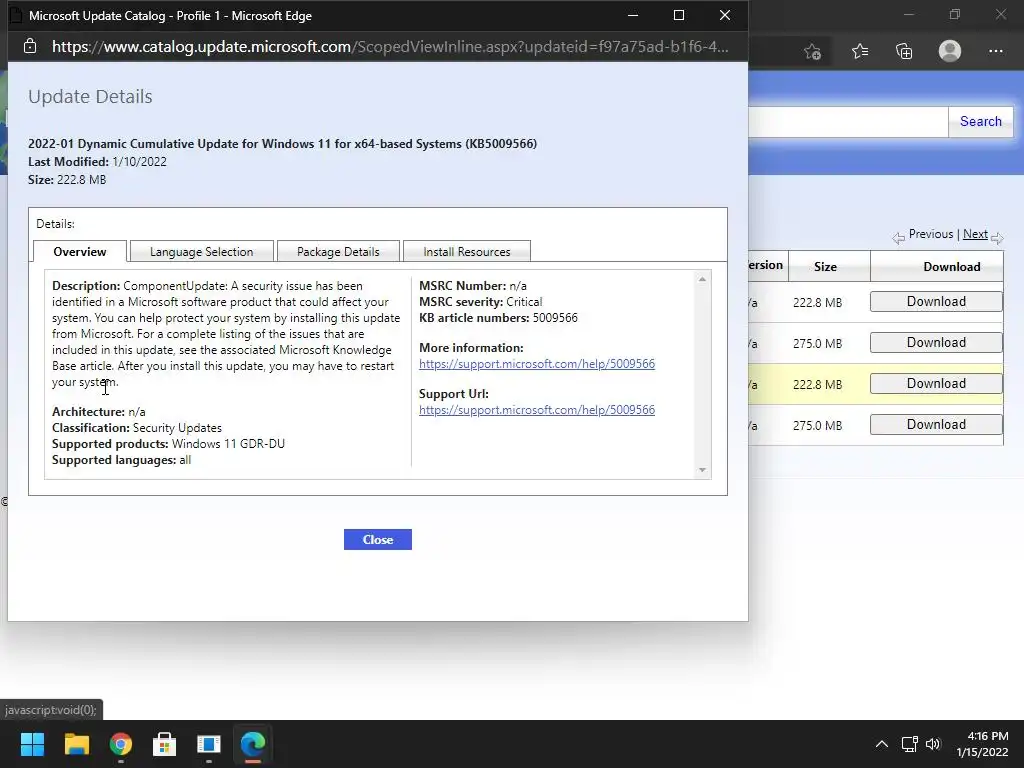Open the More information support link
1024x768 pixels.
pyautogui.click(x=537, y=364)
